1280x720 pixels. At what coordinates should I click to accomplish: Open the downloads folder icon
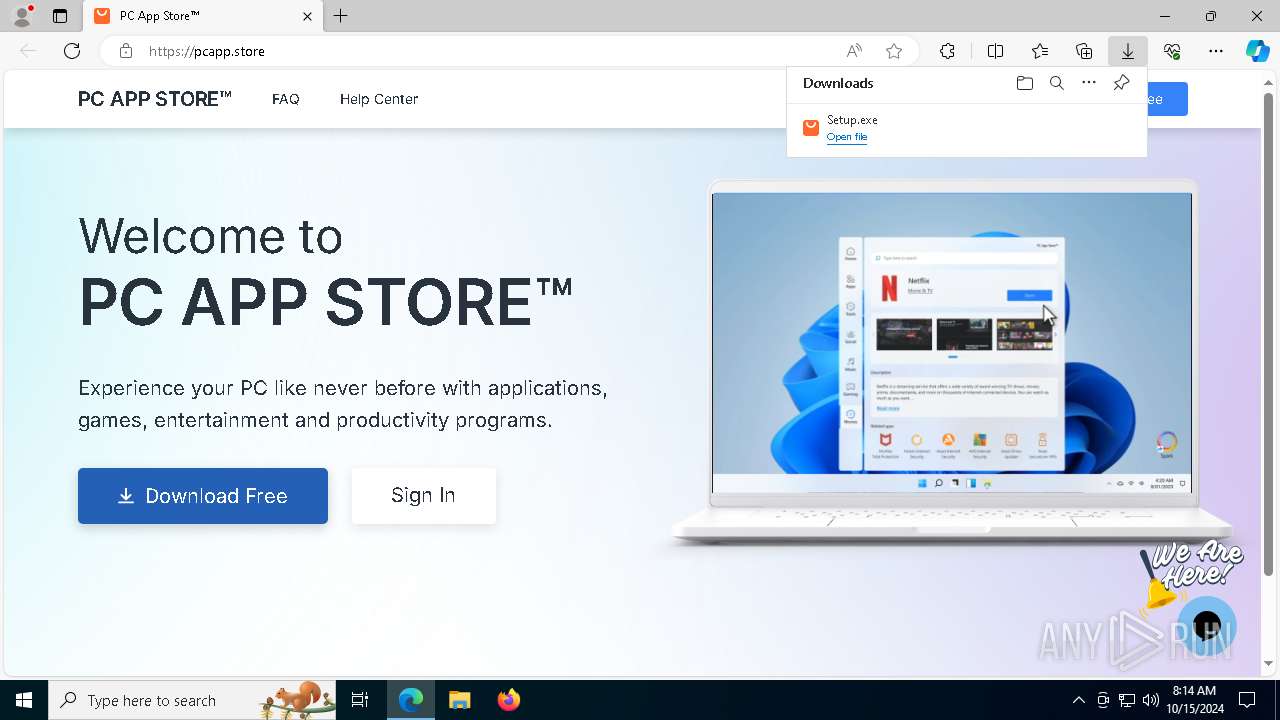1024,83
